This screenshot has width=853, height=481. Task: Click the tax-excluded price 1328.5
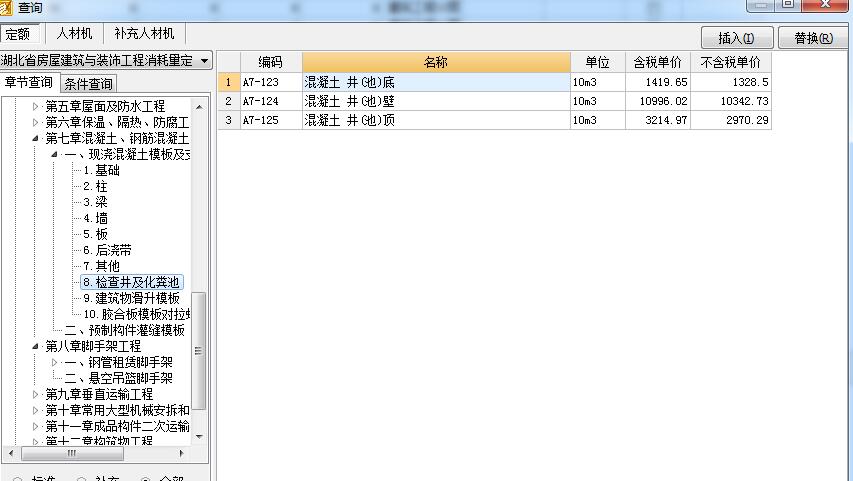[731, 82]
